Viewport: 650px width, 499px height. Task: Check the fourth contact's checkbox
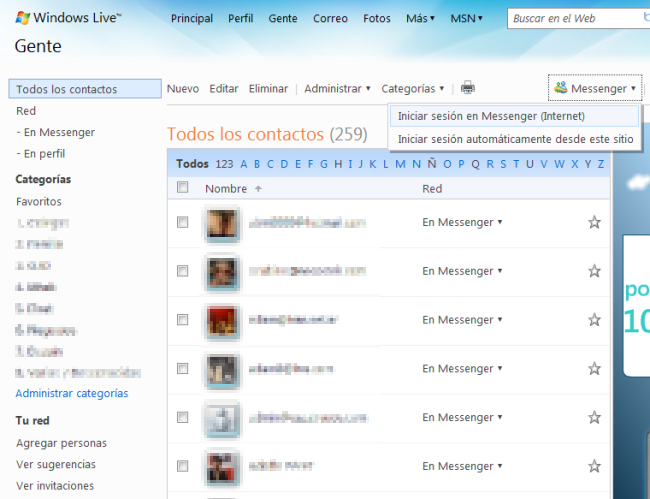click(182, 368)
